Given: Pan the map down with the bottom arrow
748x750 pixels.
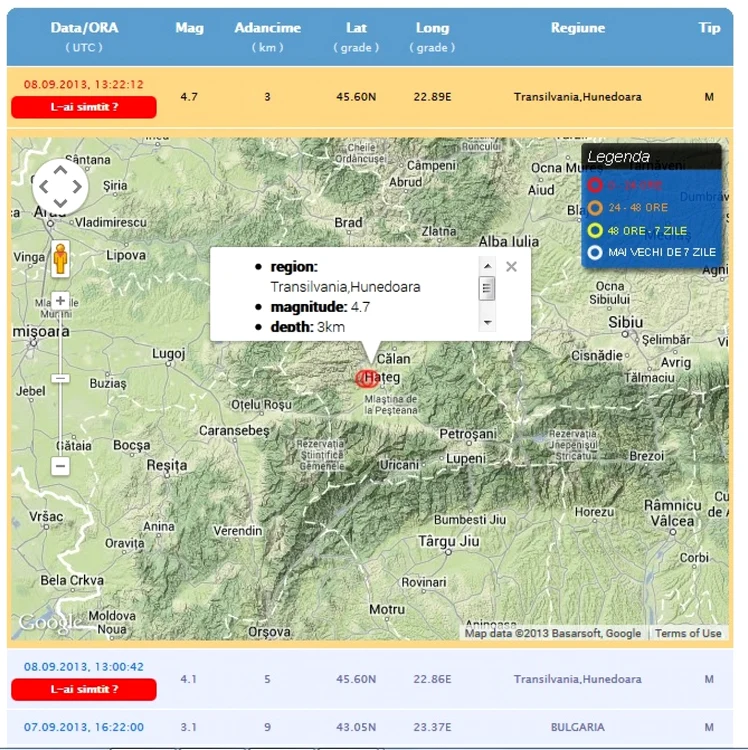Looking at the screenshot, I should (60, 203).
